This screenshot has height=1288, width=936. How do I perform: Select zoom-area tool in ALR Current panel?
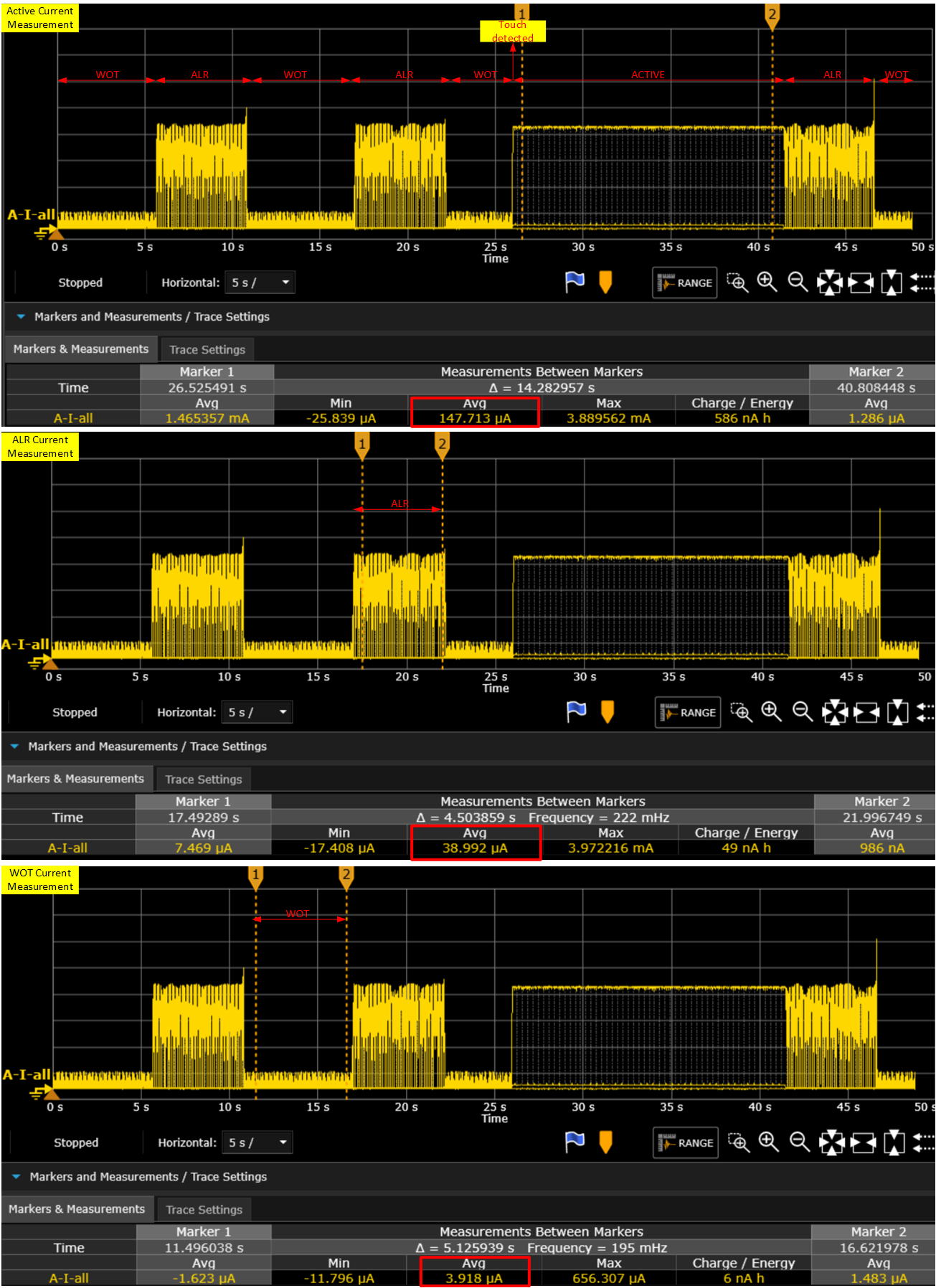point(741,712)
